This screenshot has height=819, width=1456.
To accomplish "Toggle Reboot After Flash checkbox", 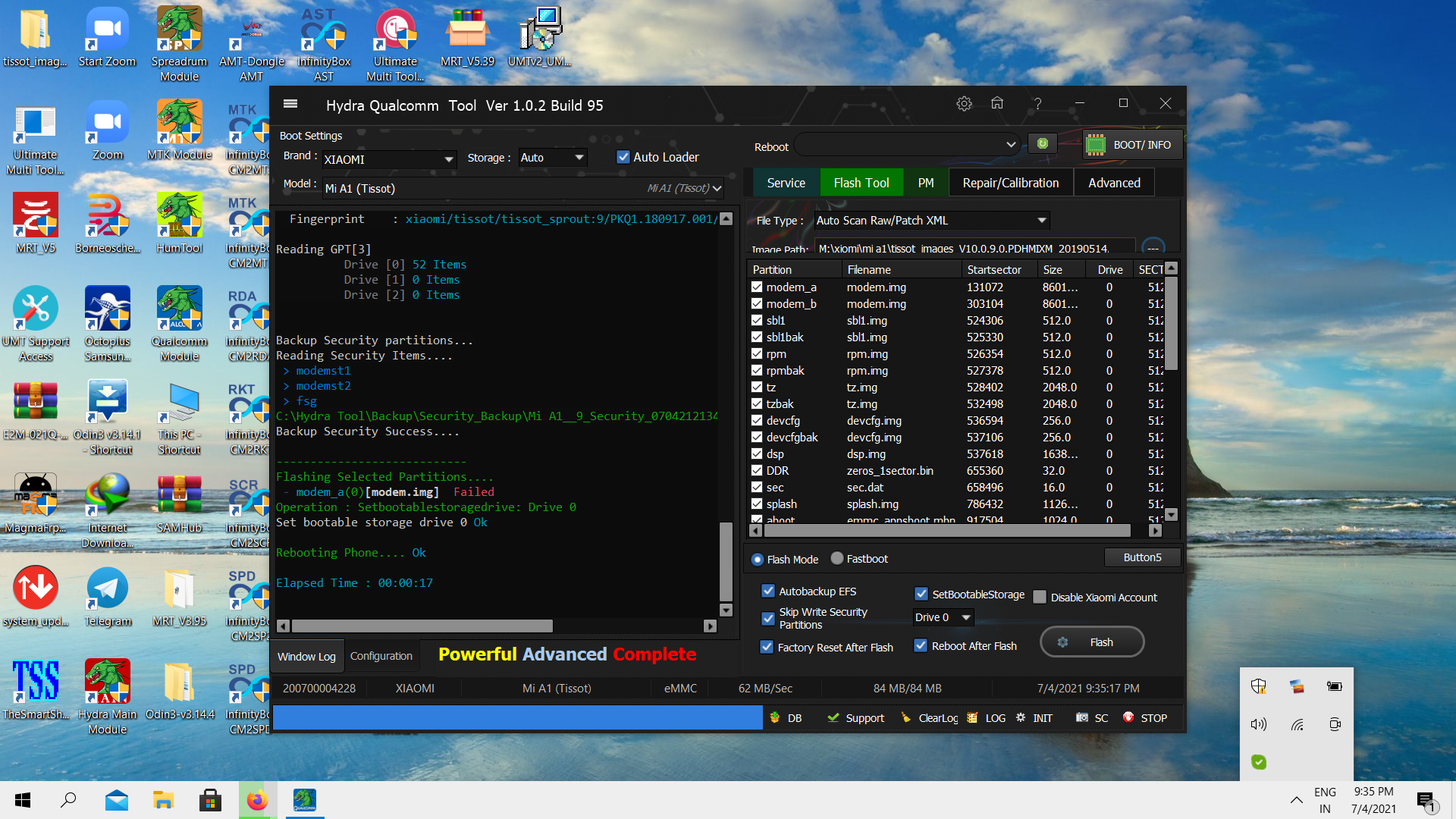I will [921, 645].
